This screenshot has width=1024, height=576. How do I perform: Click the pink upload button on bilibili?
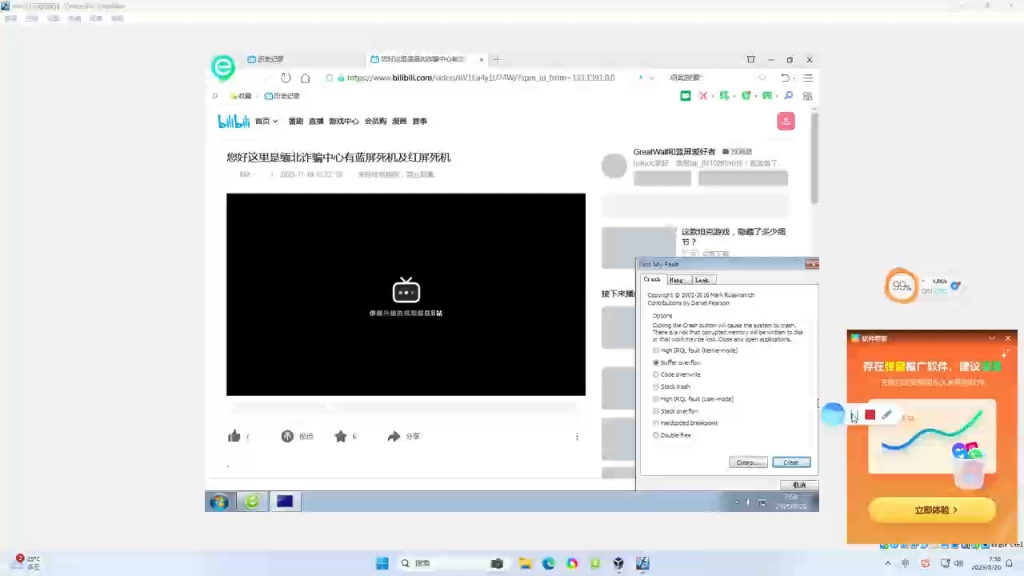coord(786,121)
